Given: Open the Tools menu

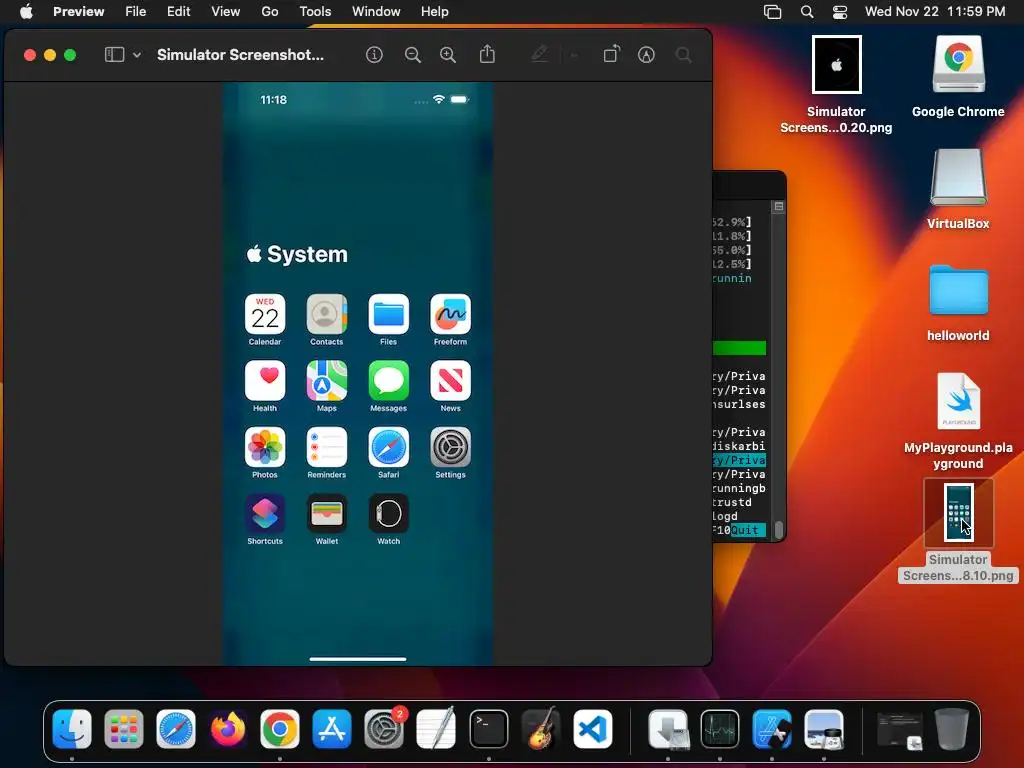Looking at the screenshot, I should click(315, 11).
